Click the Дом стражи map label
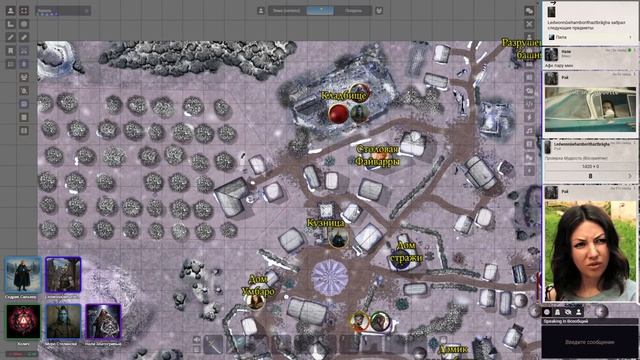This screenshot has height=360, width=640. [406, 252]
